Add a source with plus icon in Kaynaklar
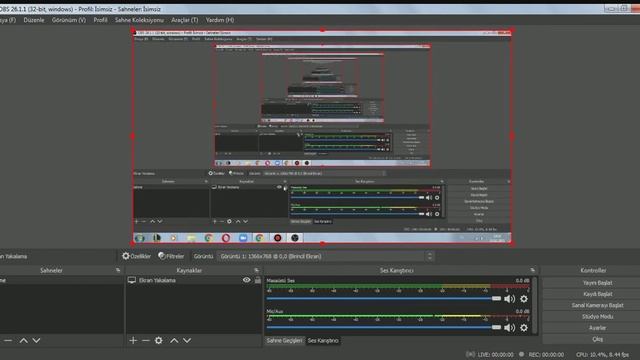The width and height of the screenshot is (640, 360). tap(133, 340)
